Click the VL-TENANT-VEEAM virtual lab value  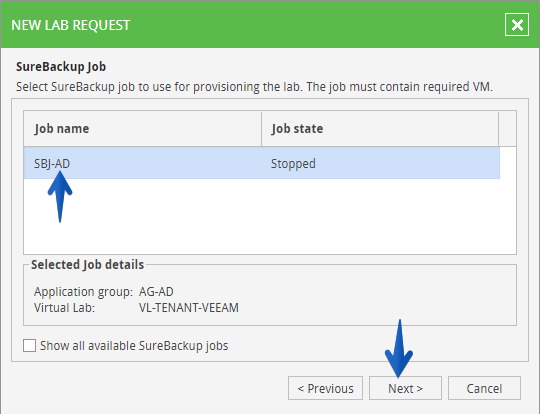pos(189,308)
